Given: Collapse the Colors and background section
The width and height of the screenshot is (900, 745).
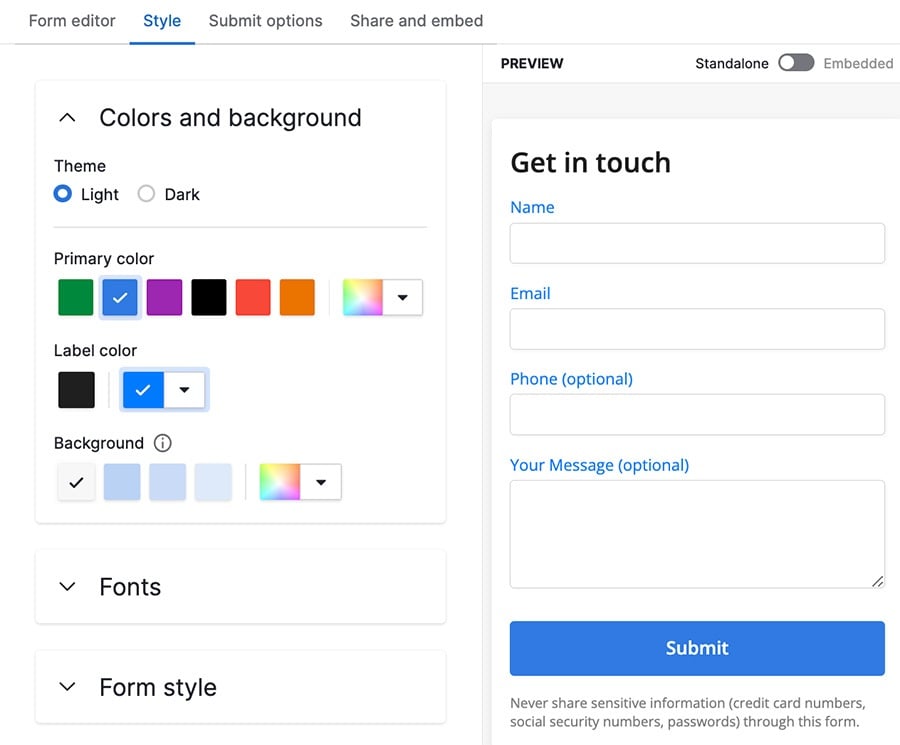Looking at the screenshot, I should coord(66,117).
